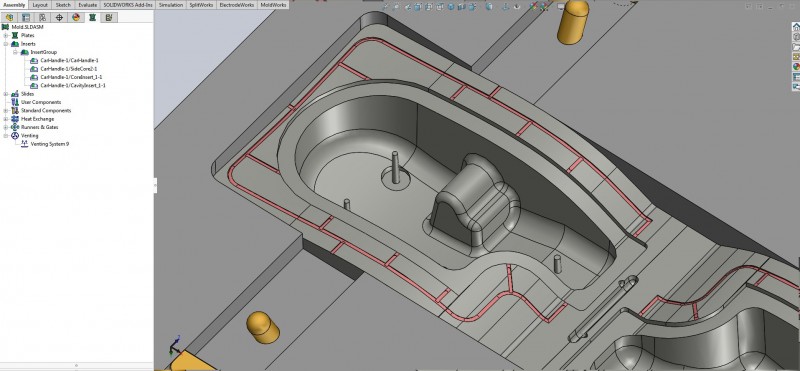800x371 pixels.
Task: Open the Custom Properties task pane icon
Action: tap(795, 77)
